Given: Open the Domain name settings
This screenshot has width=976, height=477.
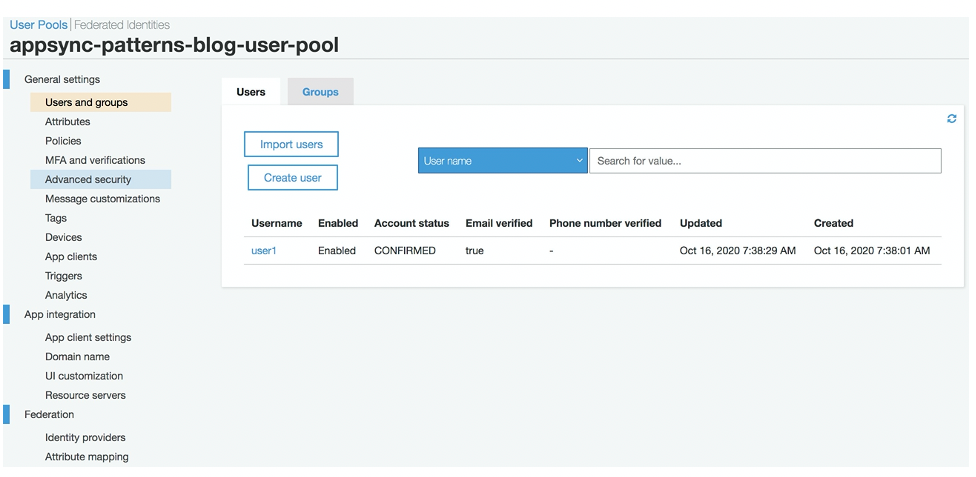Looking at the screenshot, I should point(77,357).
